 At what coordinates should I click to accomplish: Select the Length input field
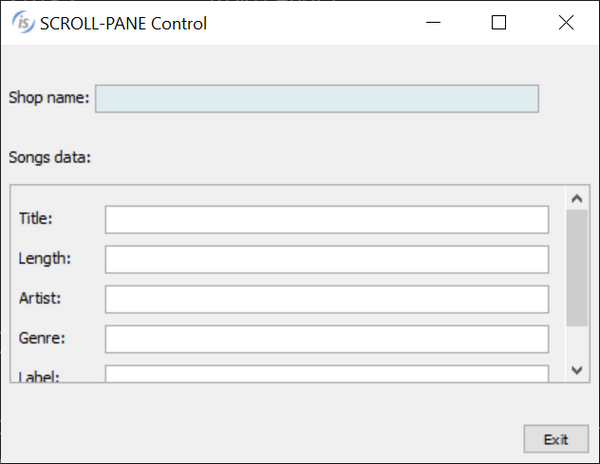tap(327, 259)
